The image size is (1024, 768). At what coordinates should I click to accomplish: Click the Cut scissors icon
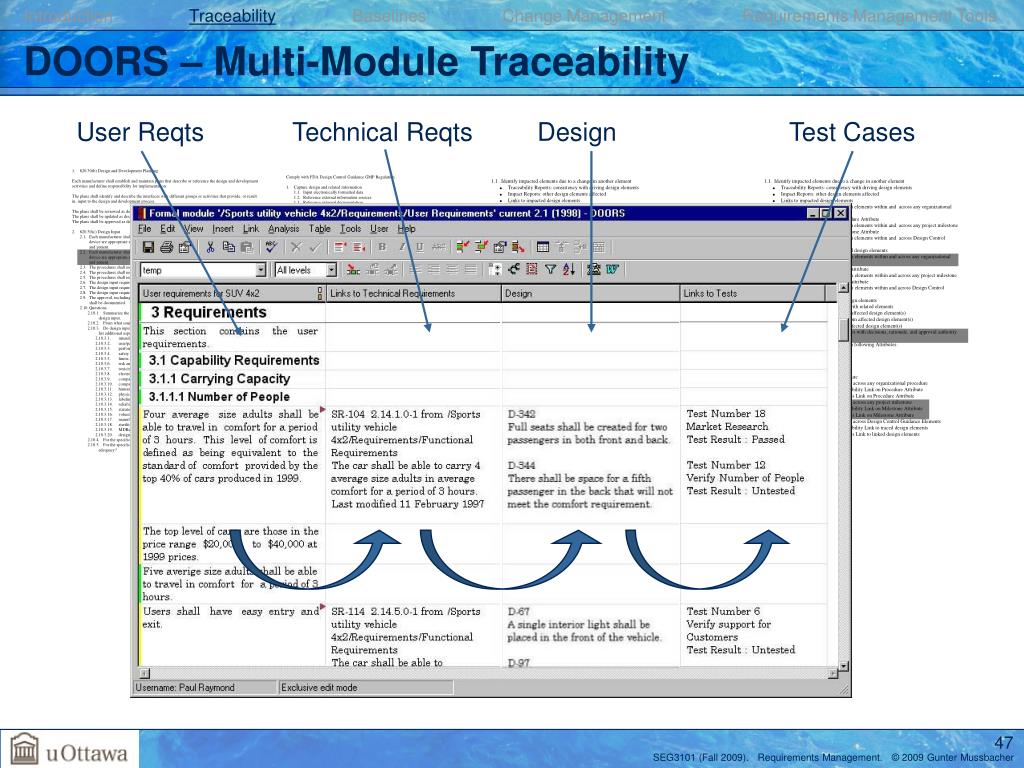(x=210, y=247)
